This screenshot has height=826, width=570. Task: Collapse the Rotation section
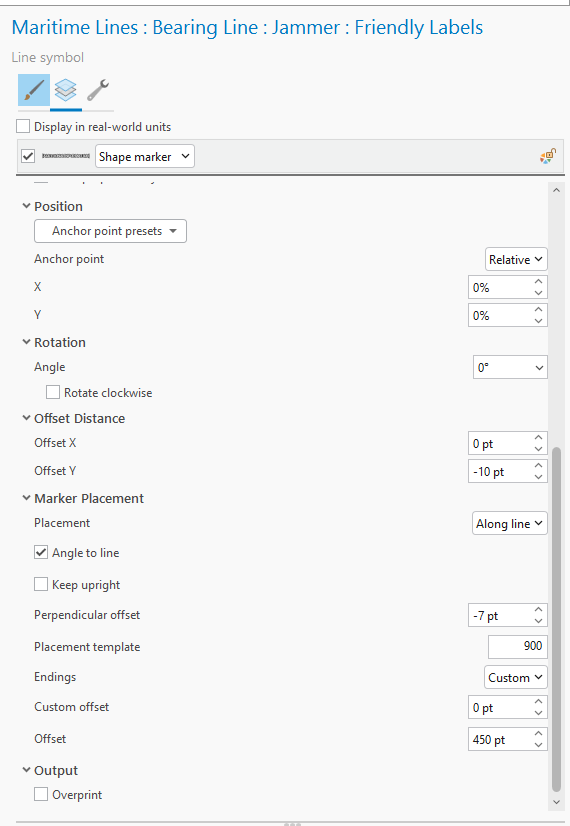[26, 342]
